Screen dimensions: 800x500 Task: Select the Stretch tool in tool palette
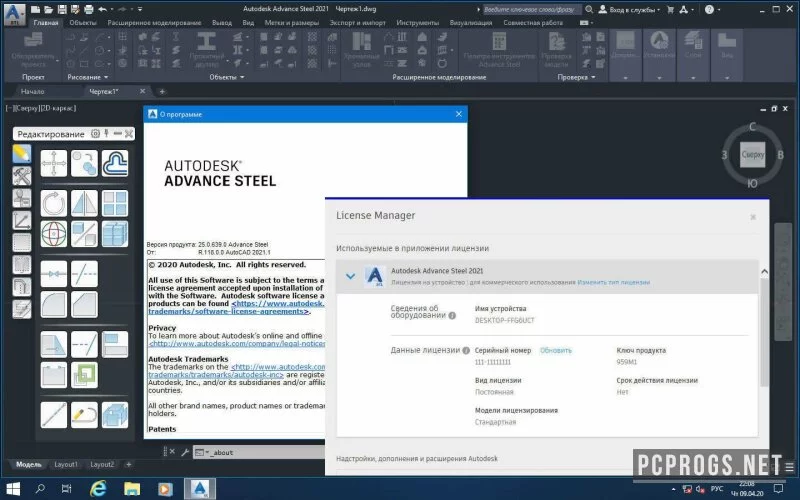click(x=54, y=344)
